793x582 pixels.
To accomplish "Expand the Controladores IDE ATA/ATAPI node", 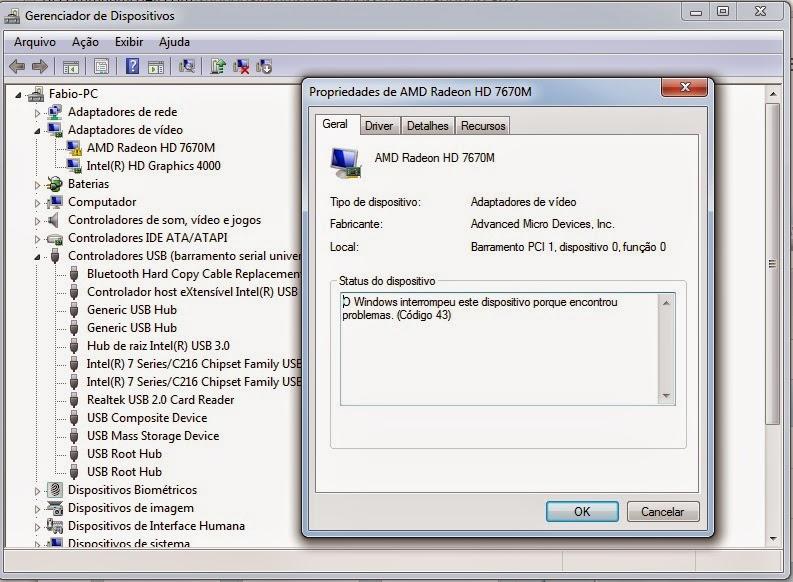I will coord(37,239).
